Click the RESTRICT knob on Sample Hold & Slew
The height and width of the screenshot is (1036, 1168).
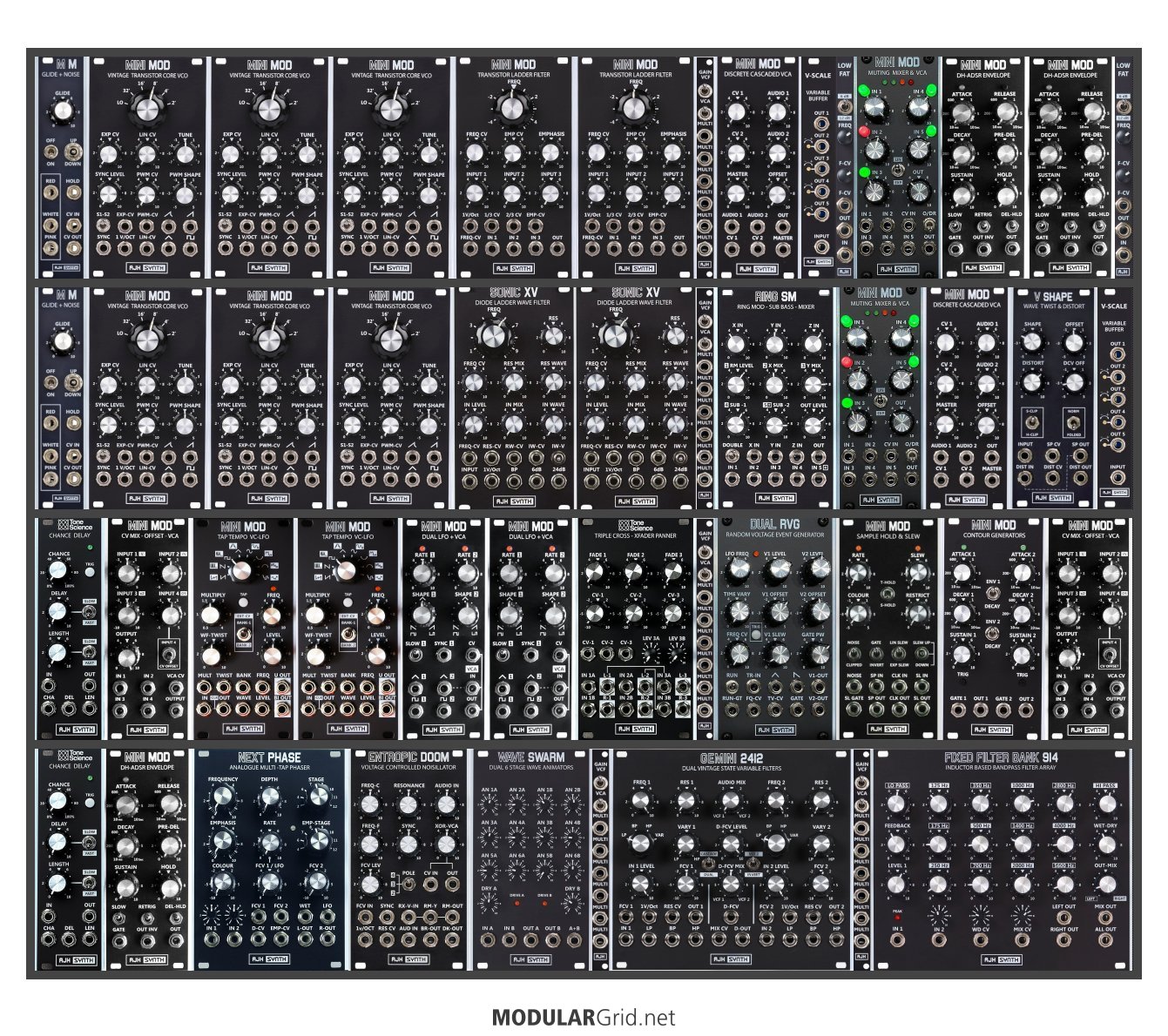tap(916, 614)
